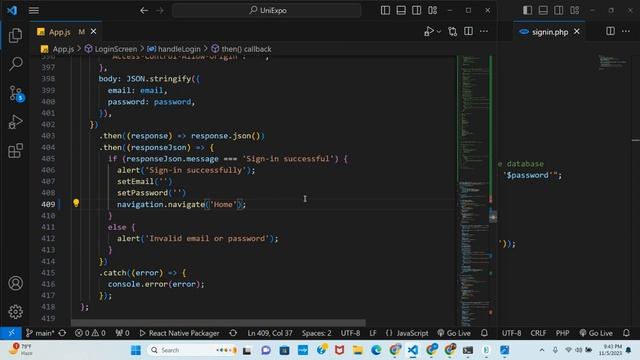Select the signin.php editor tab
Viewport: 640px width, 360px height.
(x=549, y=31)
